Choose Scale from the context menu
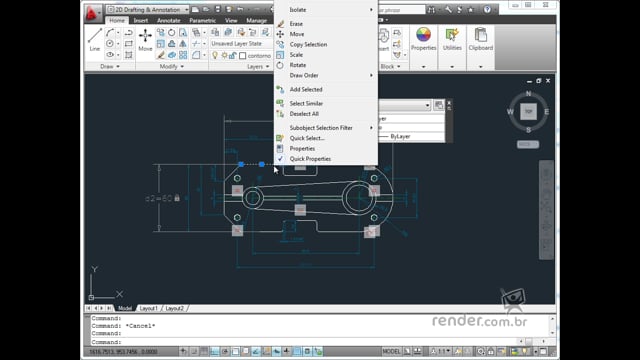Viewport: 640px width, 360px height. [325, 55]
